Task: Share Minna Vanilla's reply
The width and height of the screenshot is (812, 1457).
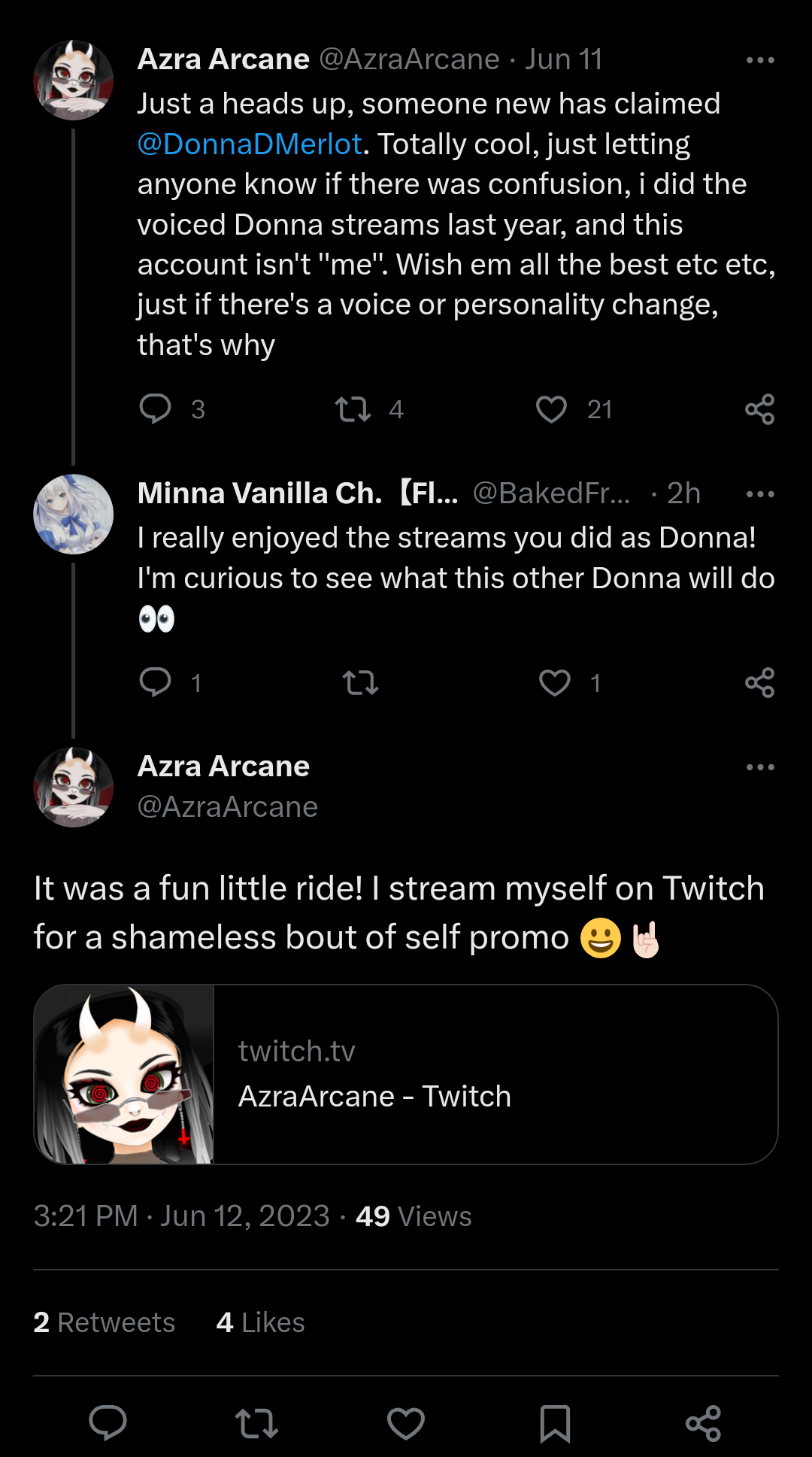Action: pyautogui.click(x=759, y=682)
